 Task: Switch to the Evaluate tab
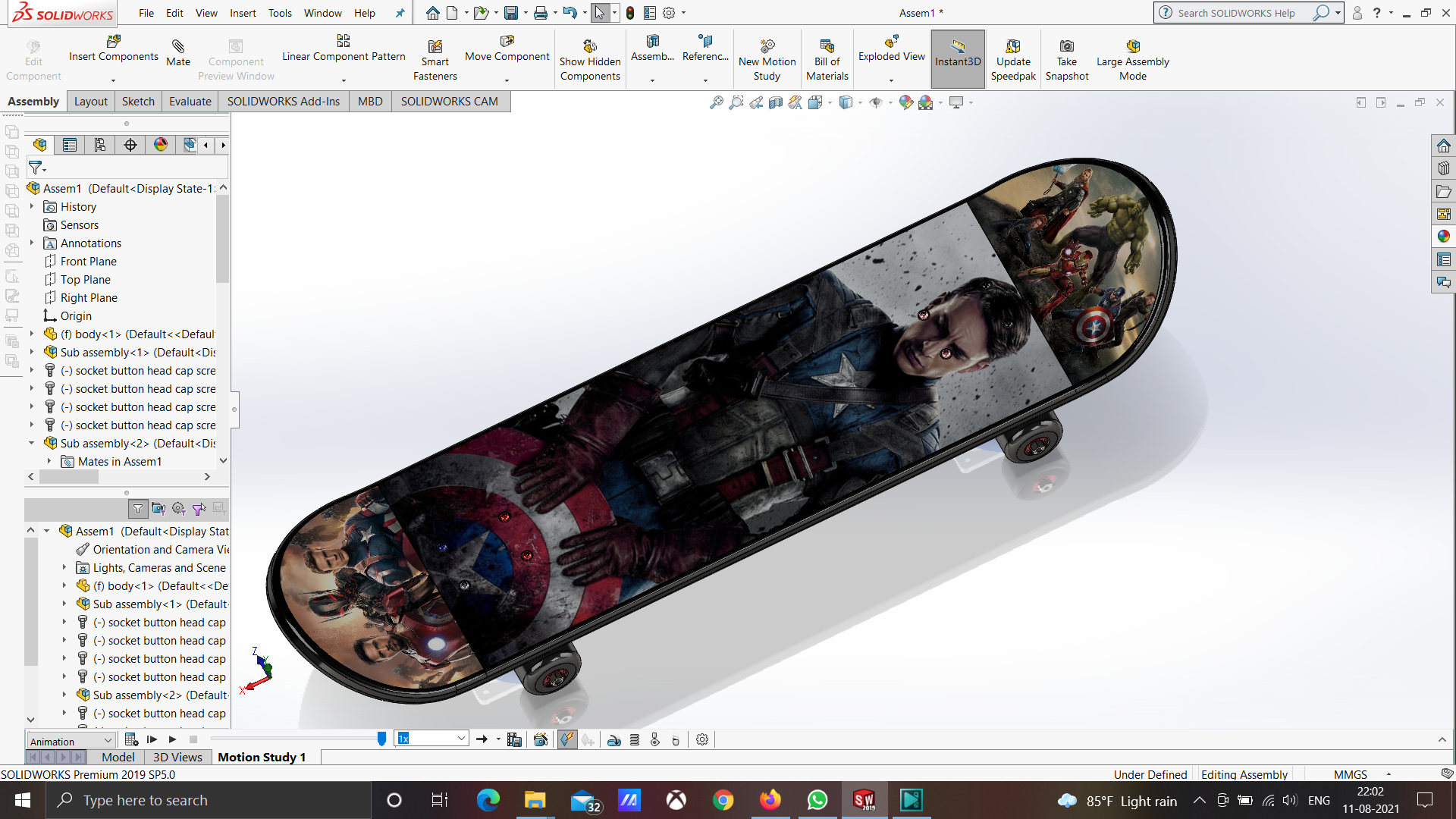coord(190,102)
